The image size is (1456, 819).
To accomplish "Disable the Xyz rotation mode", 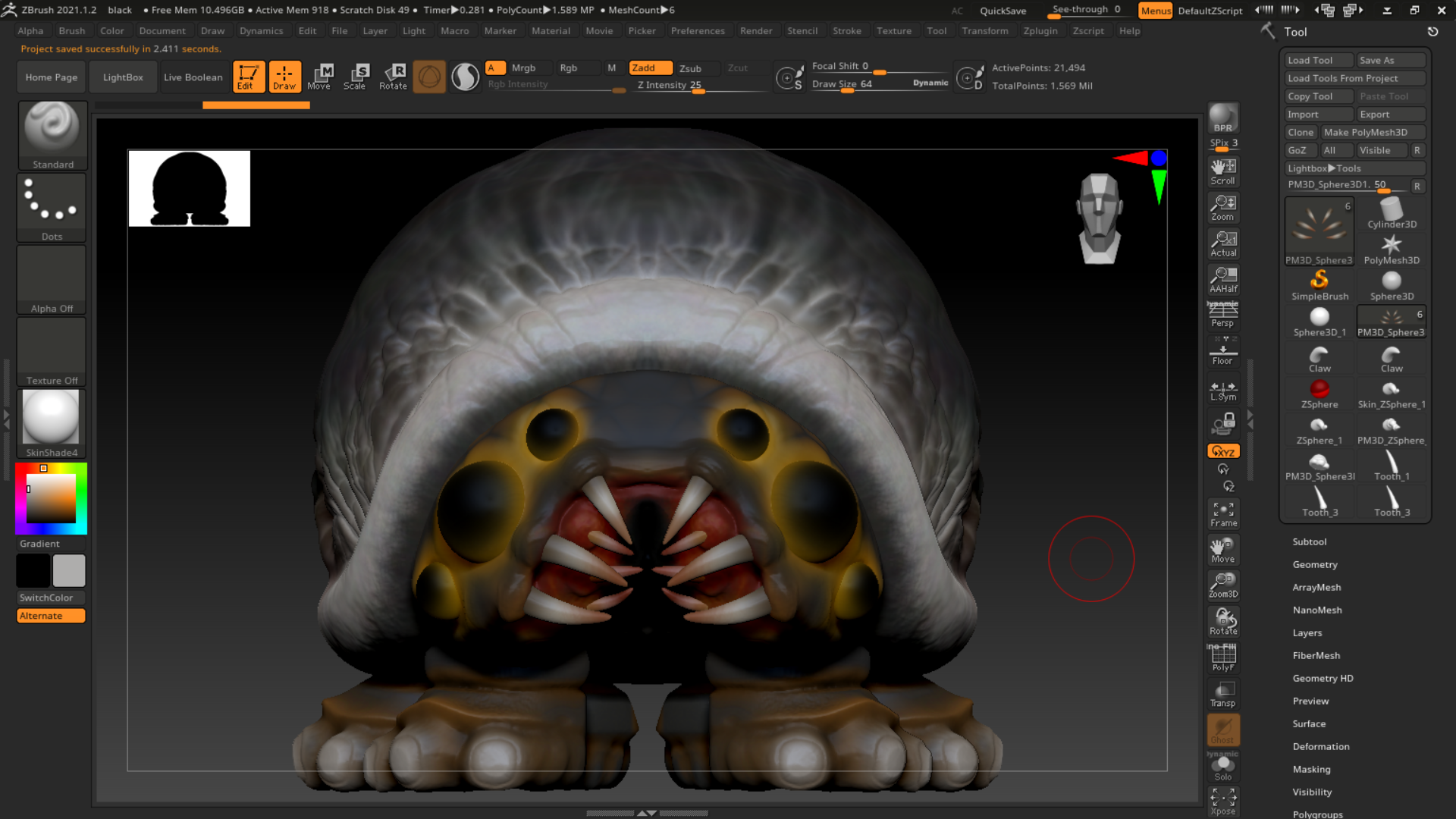I will (1222, 451).
